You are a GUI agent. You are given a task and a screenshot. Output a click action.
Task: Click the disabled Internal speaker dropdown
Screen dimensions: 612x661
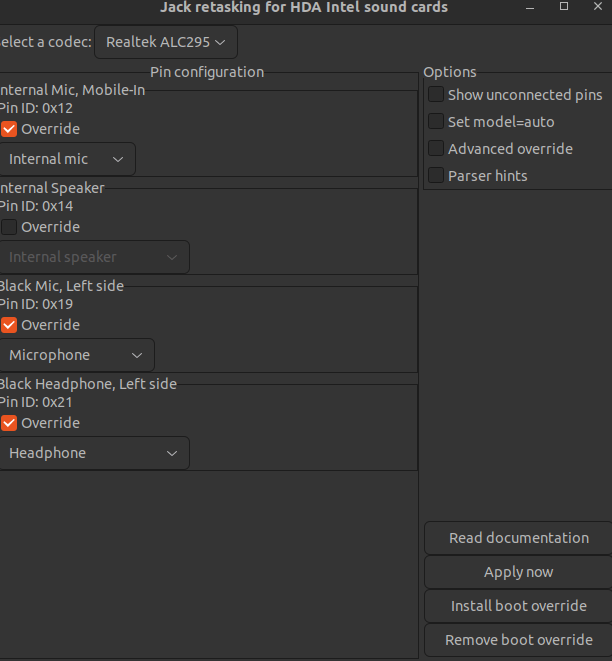tap(94, 257)
